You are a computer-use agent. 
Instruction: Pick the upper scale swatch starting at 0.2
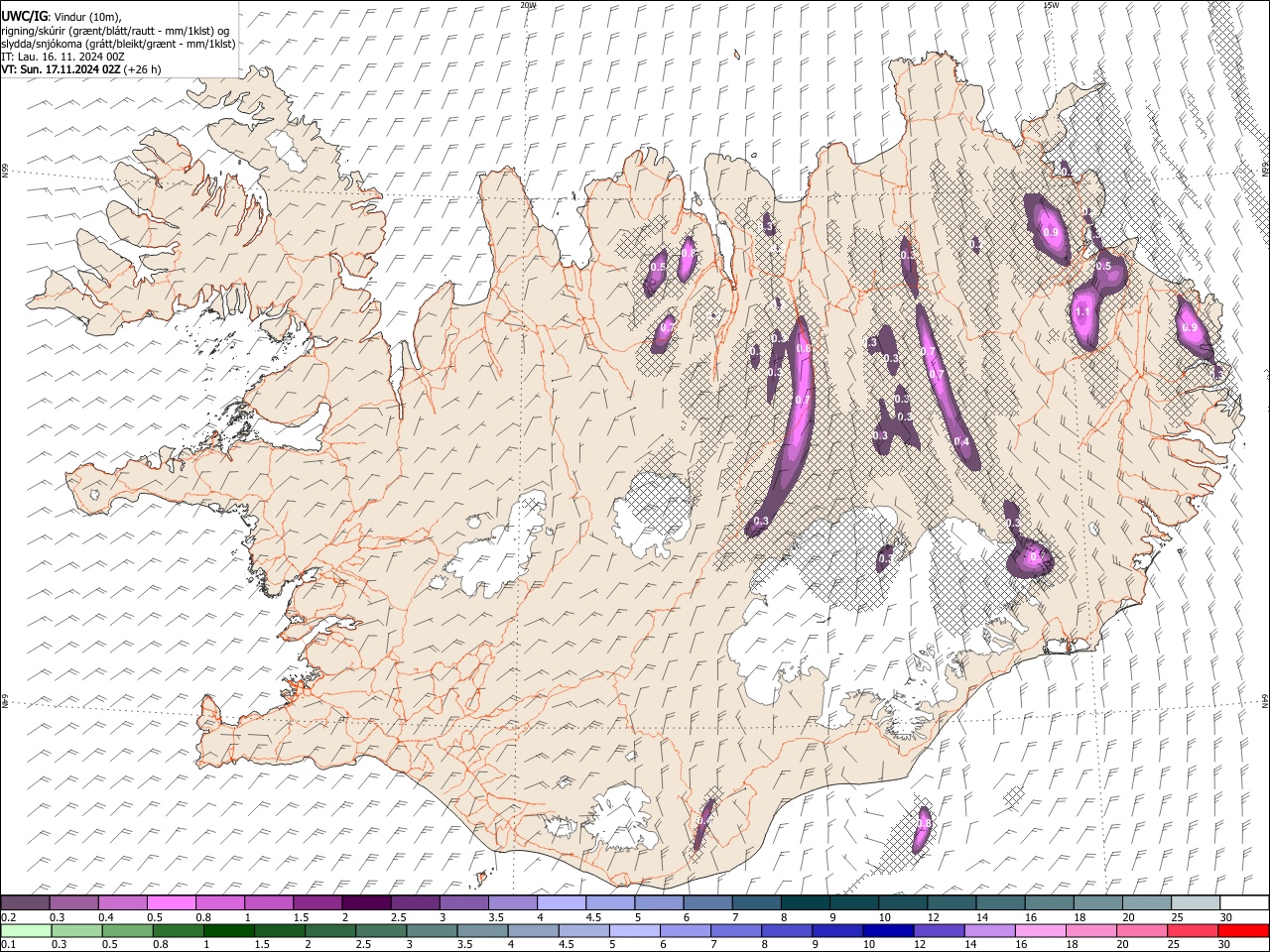pos(25,902)
